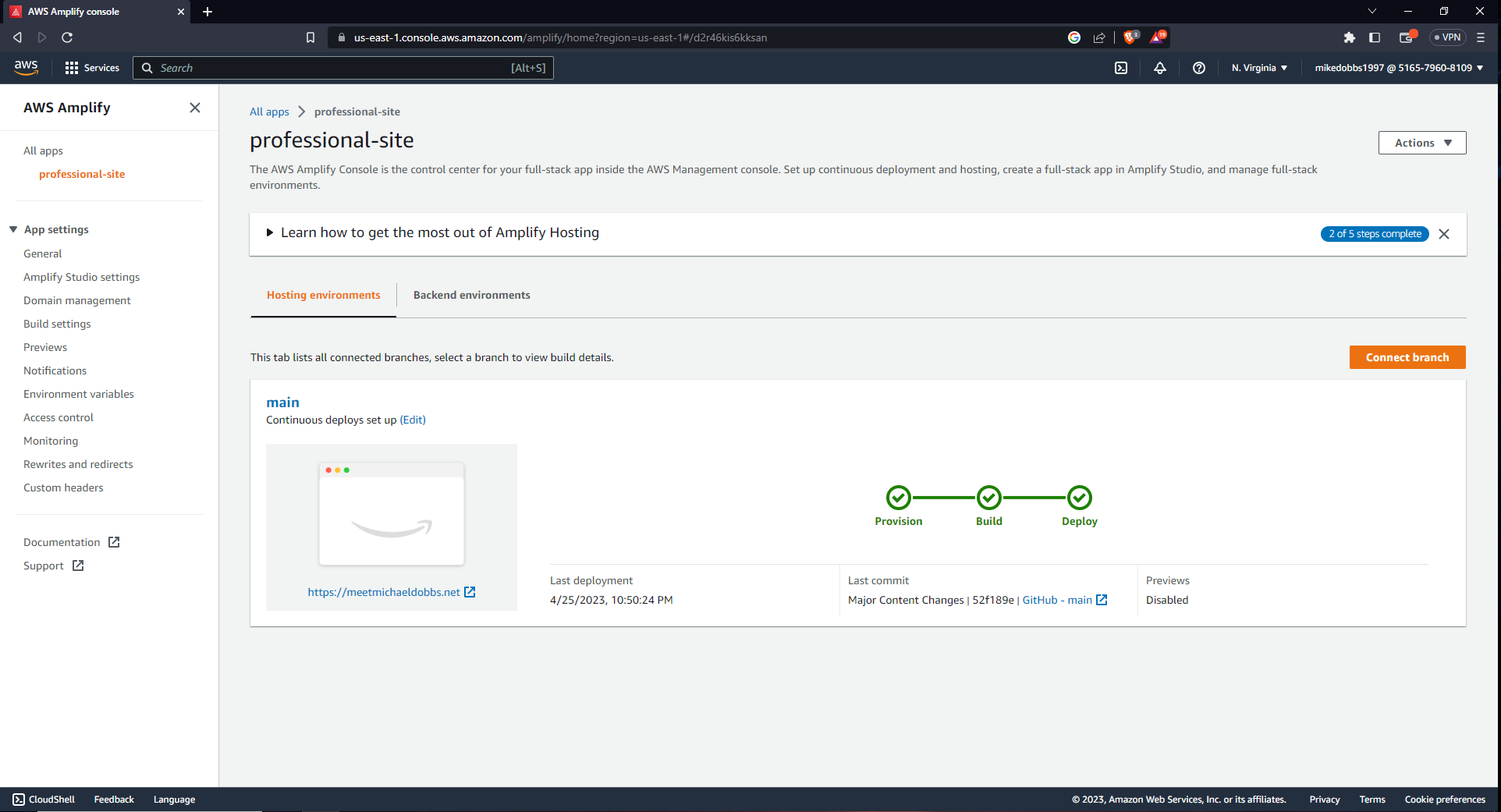The image size is (1501, 812).
Task: Click the Connect branch button
Action: pos(1407,357)
